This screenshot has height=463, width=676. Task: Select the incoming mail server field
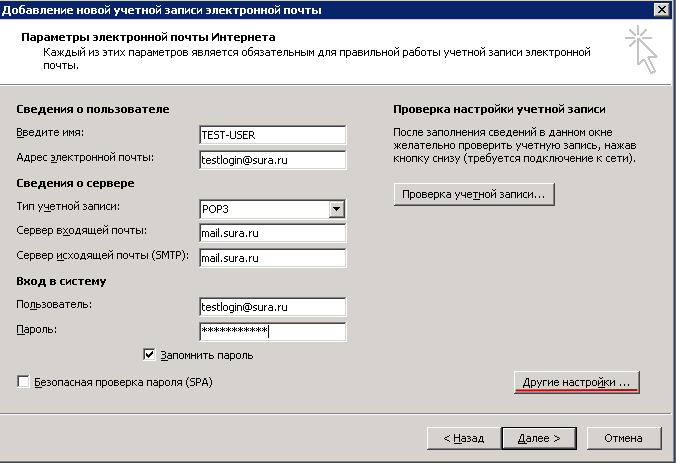[272, 233]
